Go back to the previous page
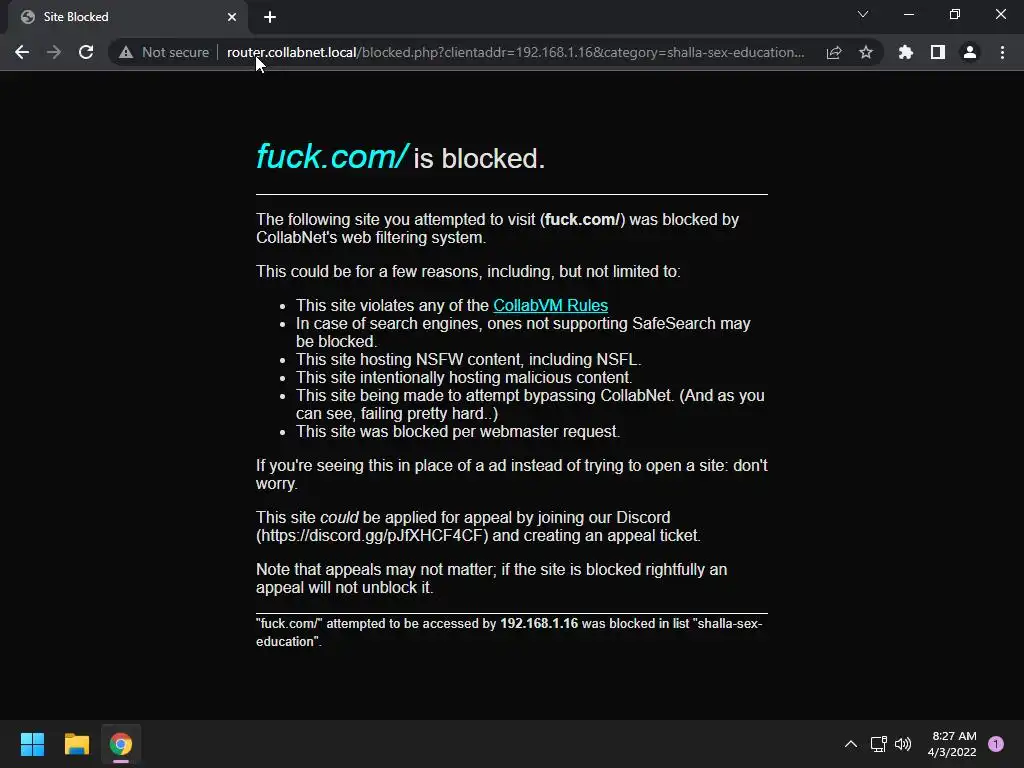 (x=22, y=52)
